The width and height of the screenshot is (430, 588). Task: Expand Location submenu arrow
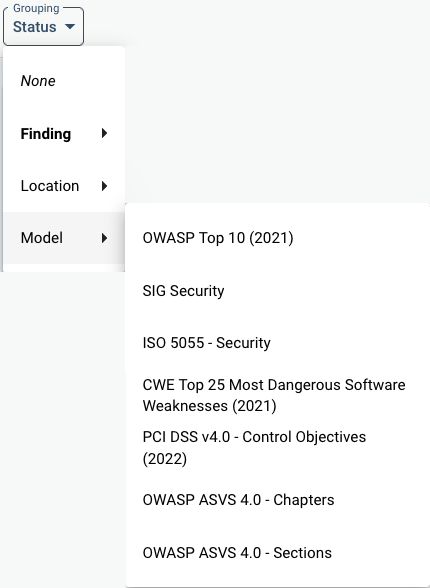click(105, 186)
